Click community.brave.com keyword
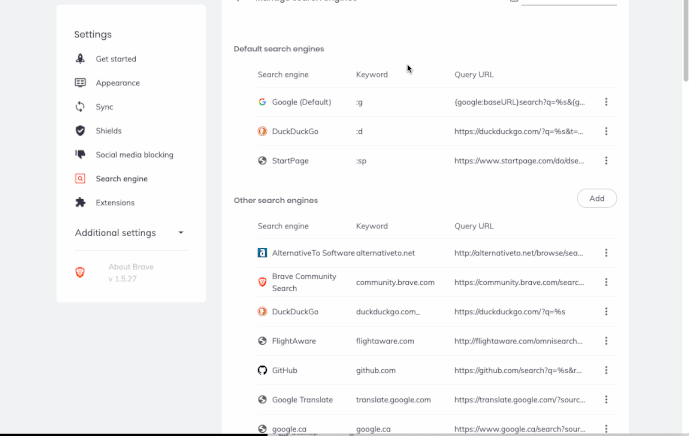Image resolution: width=689 pixels, height=436 pixels. pyautogui.click(x=395, y=283)
